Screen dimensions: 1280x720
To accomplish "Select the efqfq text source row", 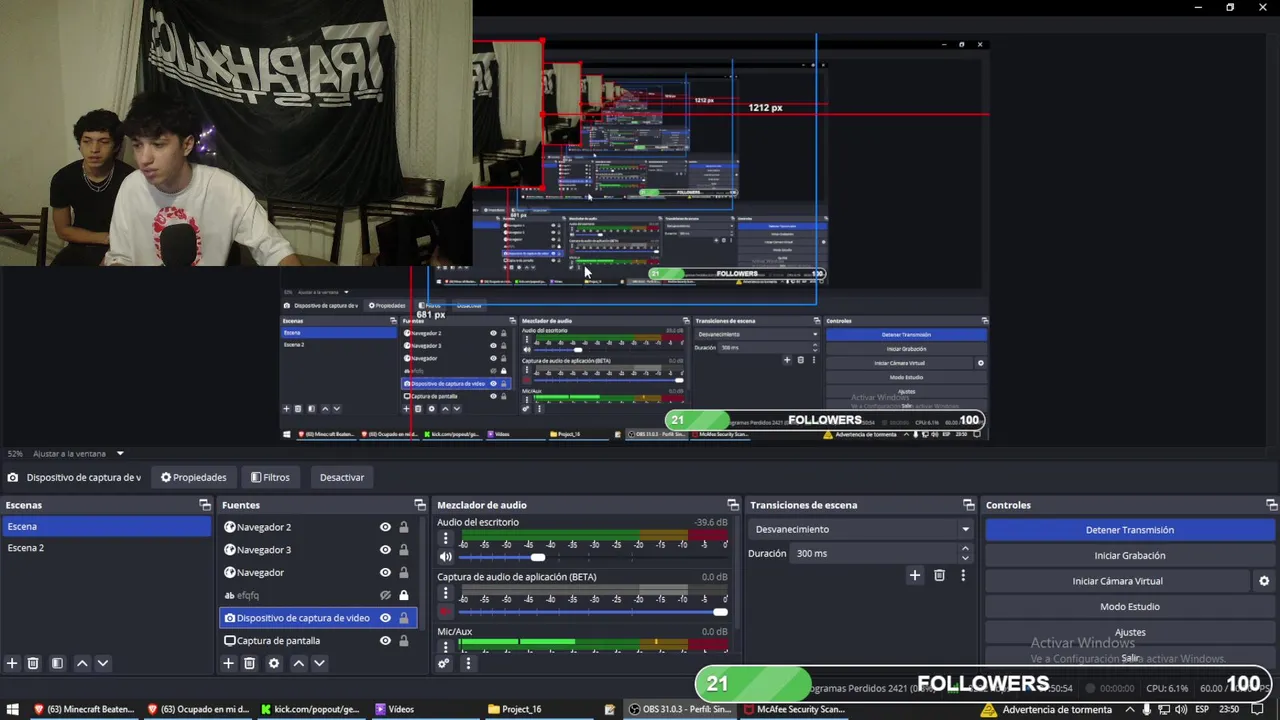I will [317, 595].
